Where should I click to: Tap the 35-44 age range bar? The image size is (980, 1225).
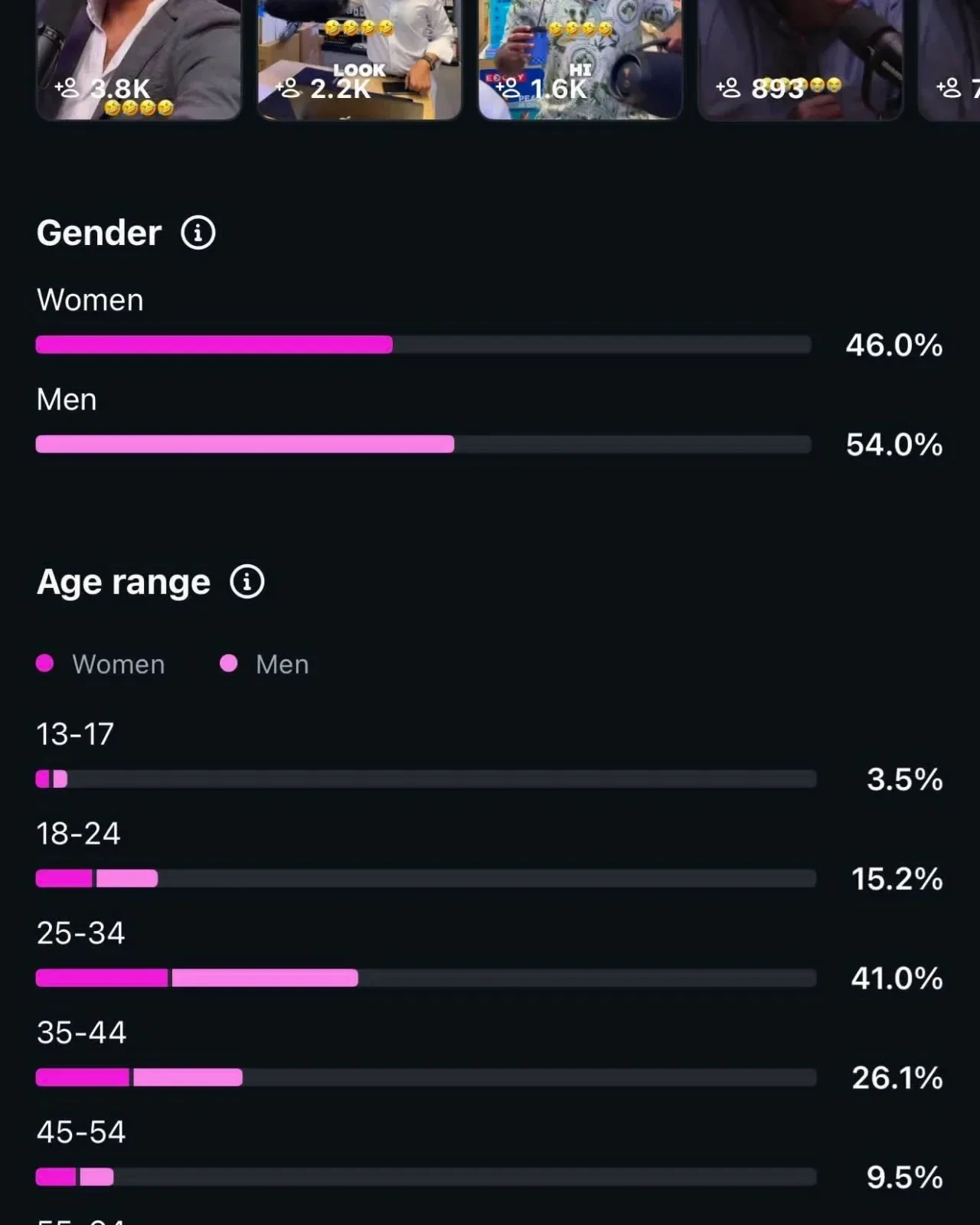click(x=426, y=1077)
